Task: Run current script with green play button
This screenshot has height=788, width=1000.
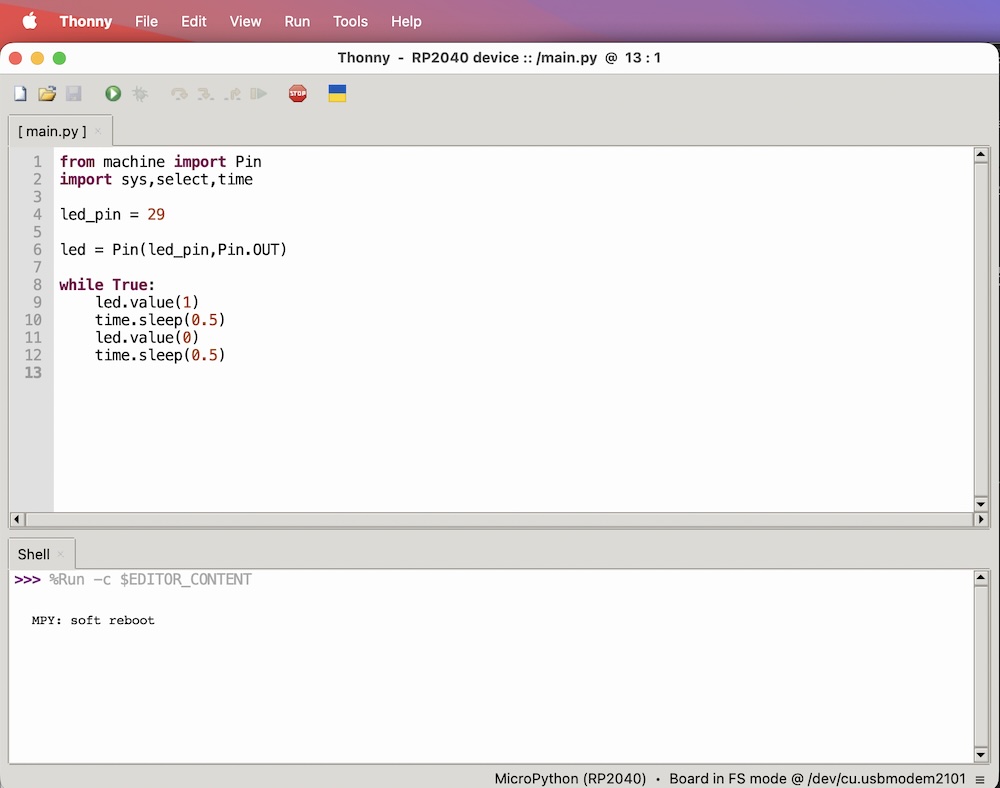Action: point(113,94)
